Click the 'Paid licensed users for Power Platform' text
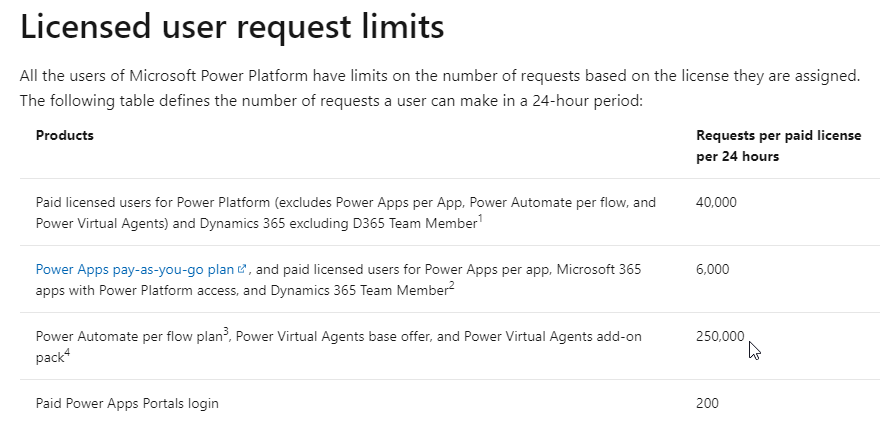Screen dimensions: 889x431 tap(153, 202)
